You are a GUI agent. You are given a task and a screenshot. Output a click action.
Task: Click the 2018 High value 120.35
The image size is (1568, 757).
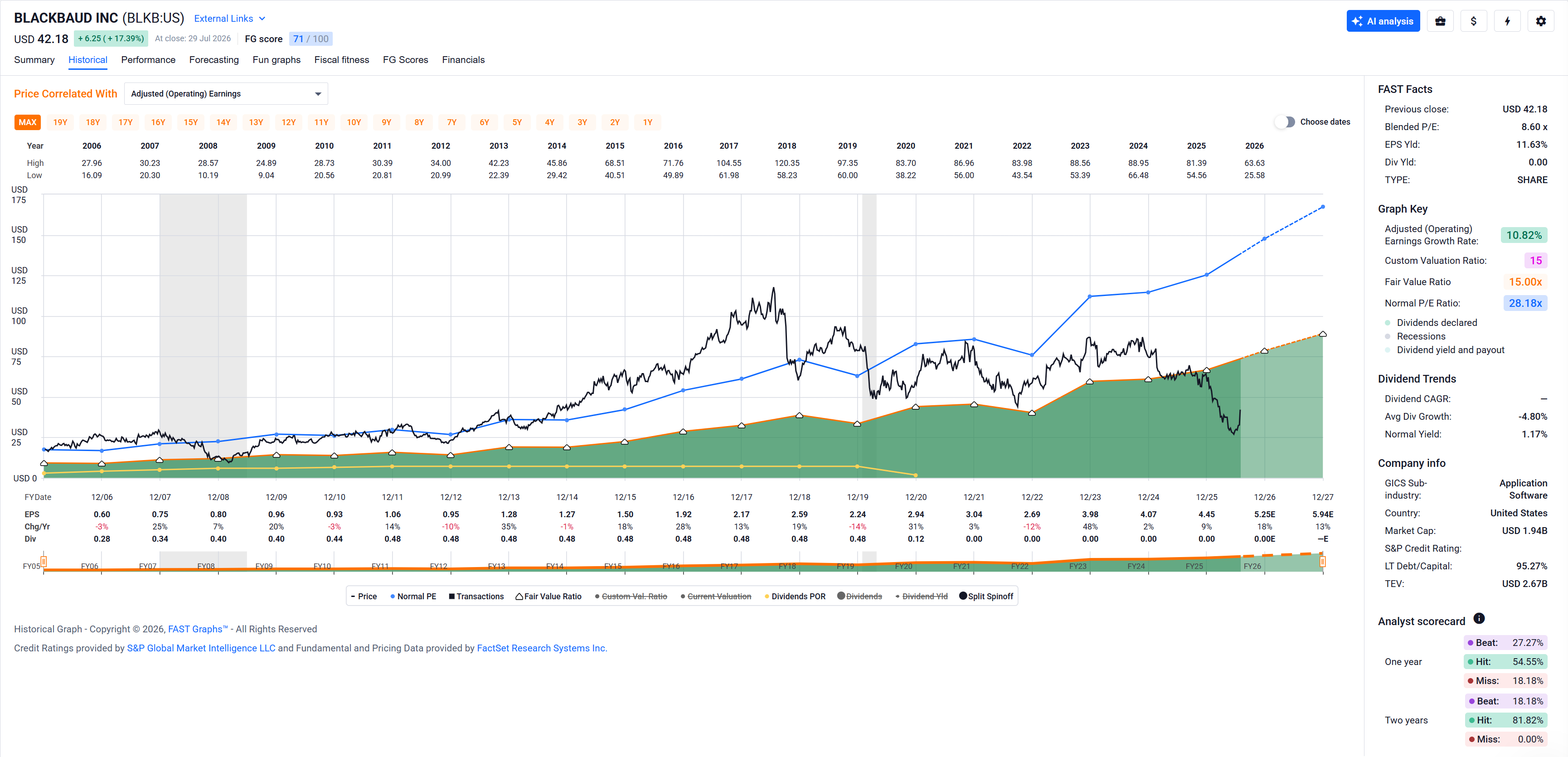coord(787,163)
